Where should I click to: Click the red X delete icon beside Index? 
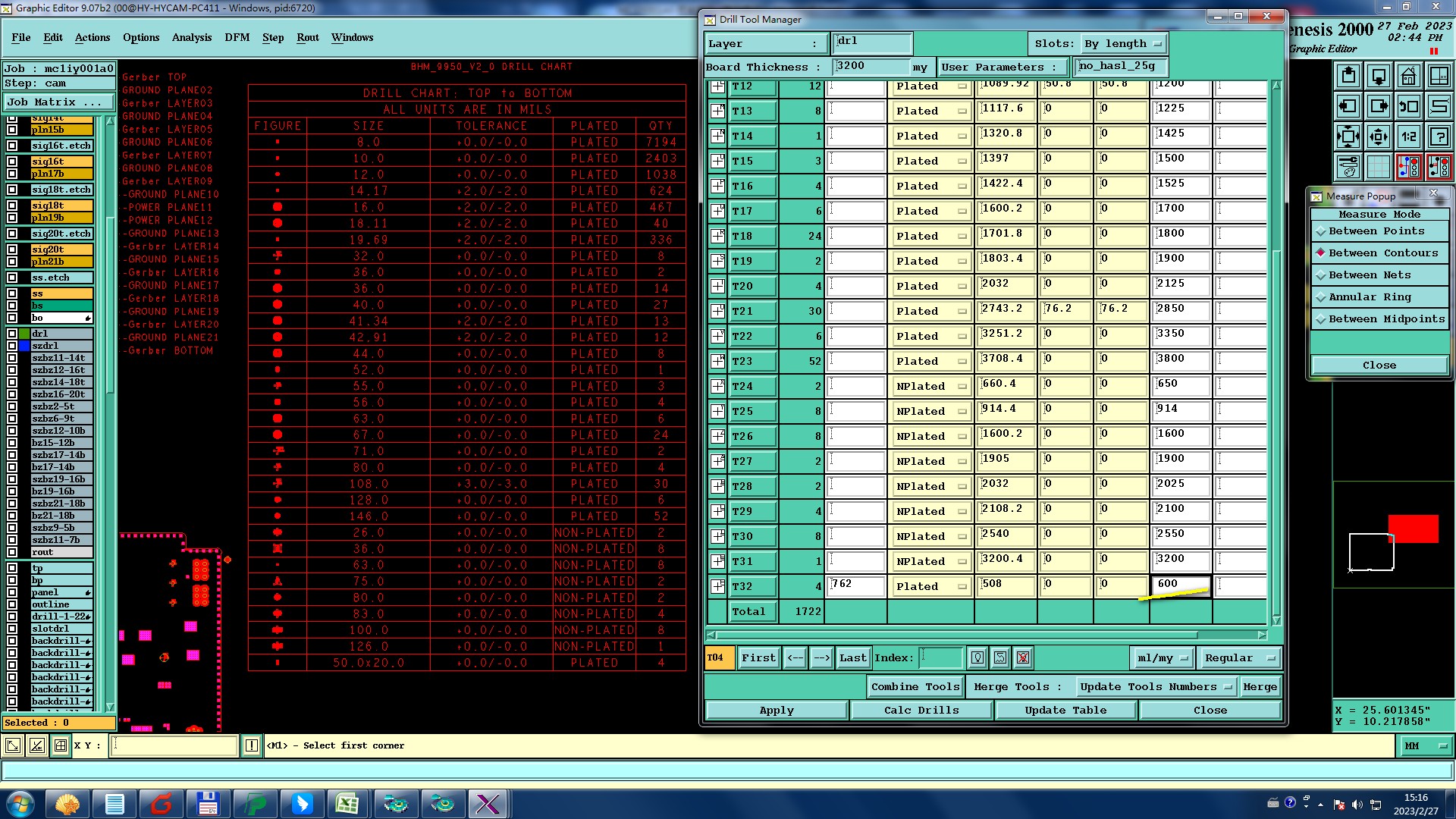1023,657
